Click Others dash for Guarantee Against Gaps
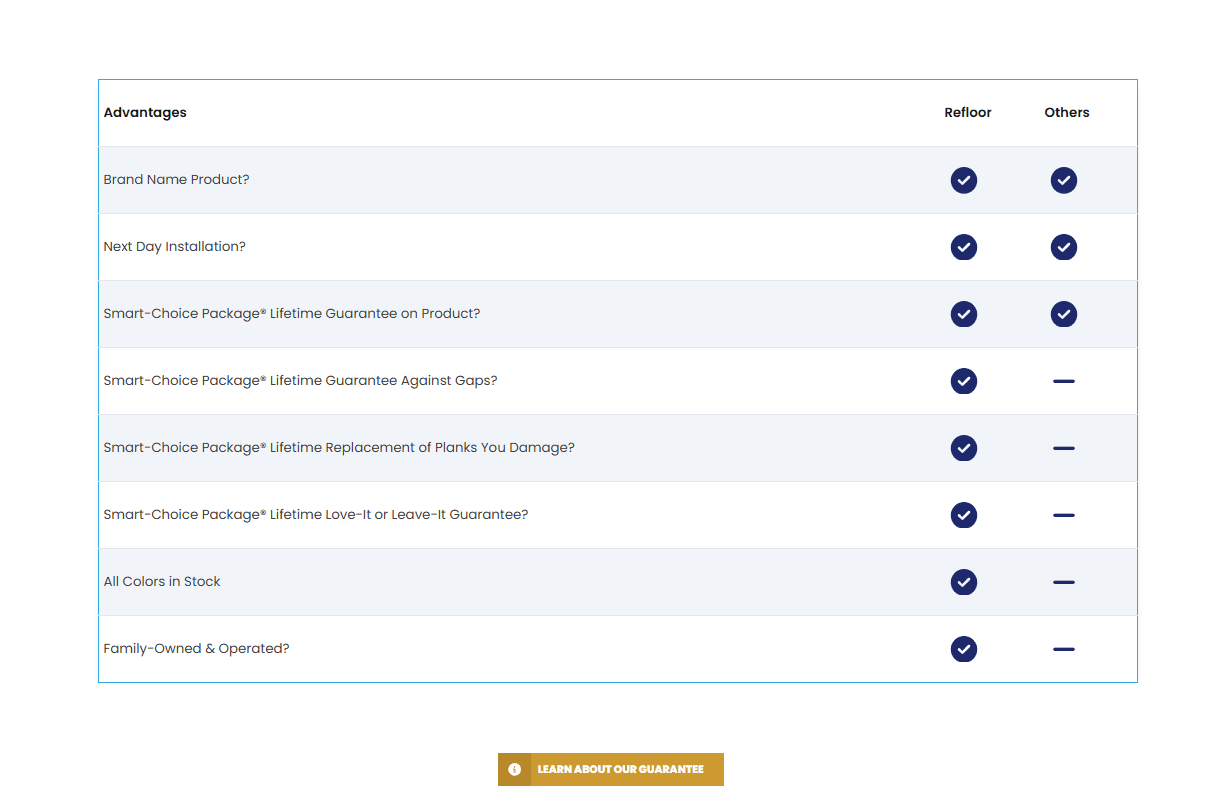 point(1063,381)
